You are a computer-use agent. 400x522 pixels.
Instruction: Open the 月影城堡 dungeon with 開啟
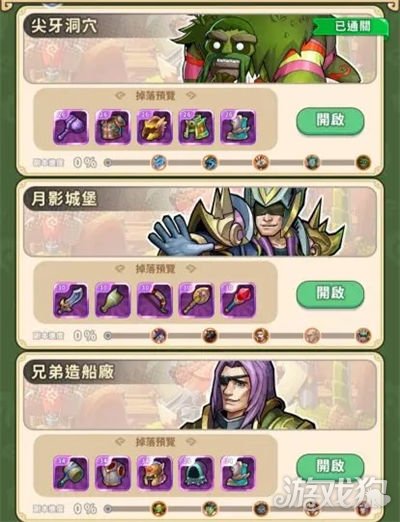coord(330,294)
